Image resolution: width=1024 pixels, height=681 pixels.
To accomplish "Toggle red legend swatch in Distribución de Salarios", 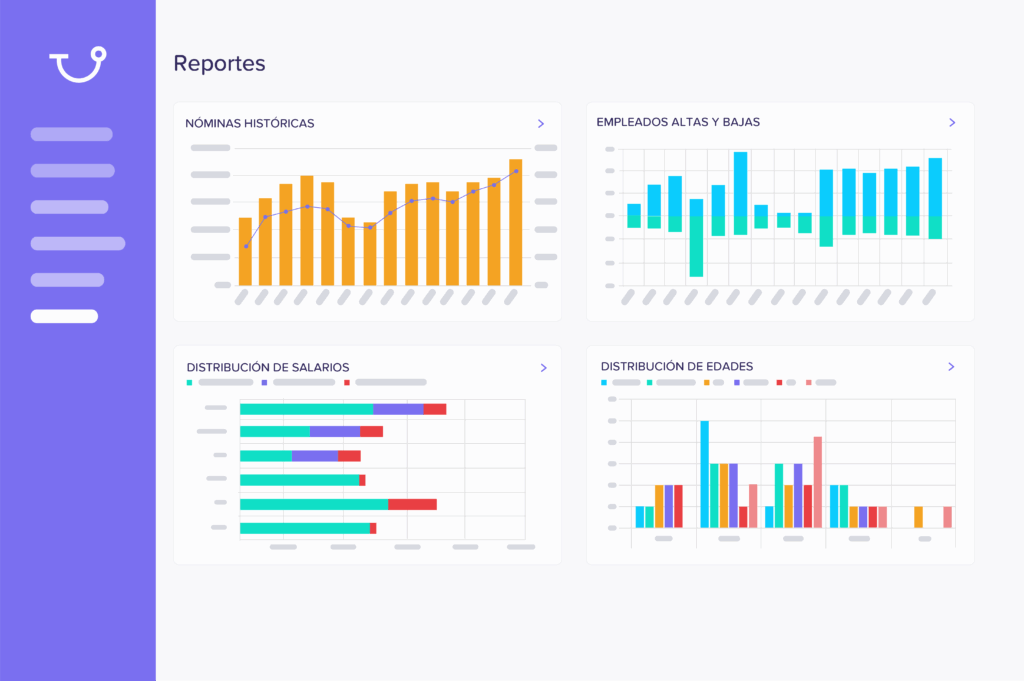I will tap(347, 383).
